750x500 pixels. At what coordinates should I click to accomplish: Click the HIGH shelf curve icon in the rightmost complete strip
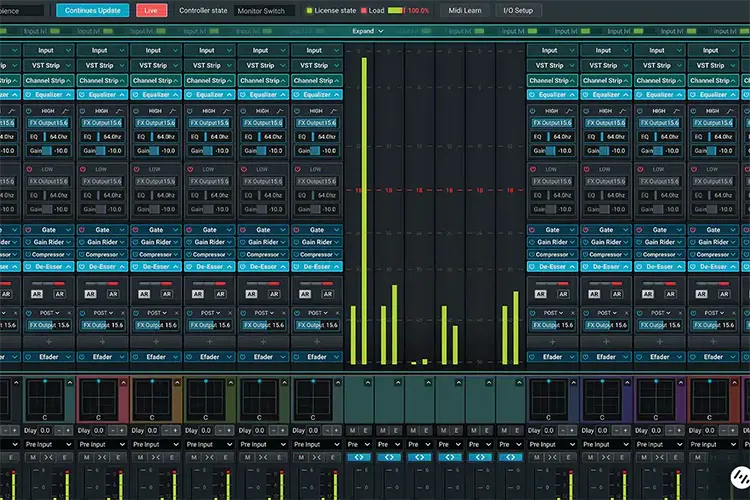pyautogui.click(x=730, y=111)
